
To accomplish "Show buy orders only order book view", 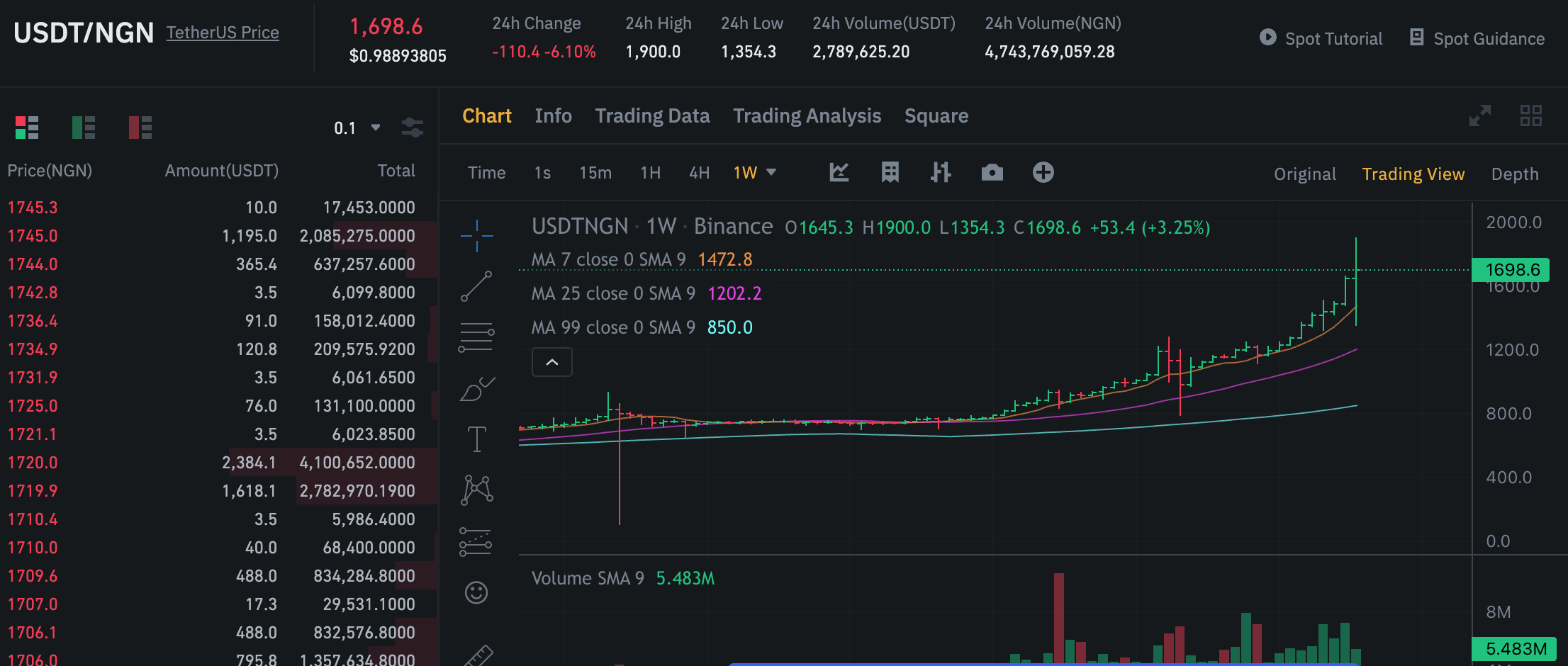I will pos(83,128).
